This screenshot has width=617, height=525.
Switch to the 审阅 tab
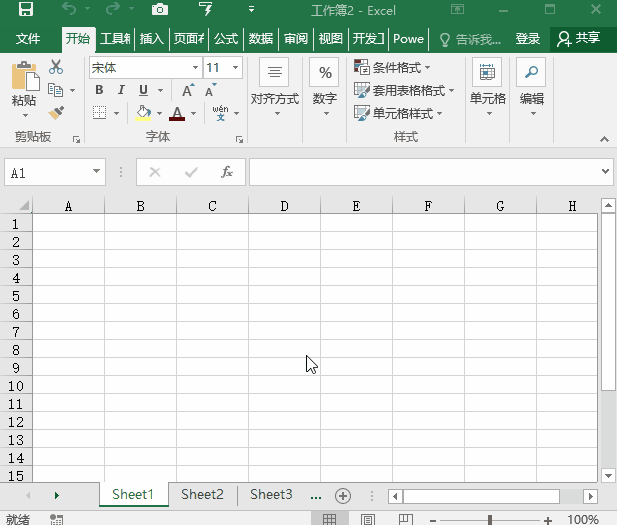(x=296, y=39)
